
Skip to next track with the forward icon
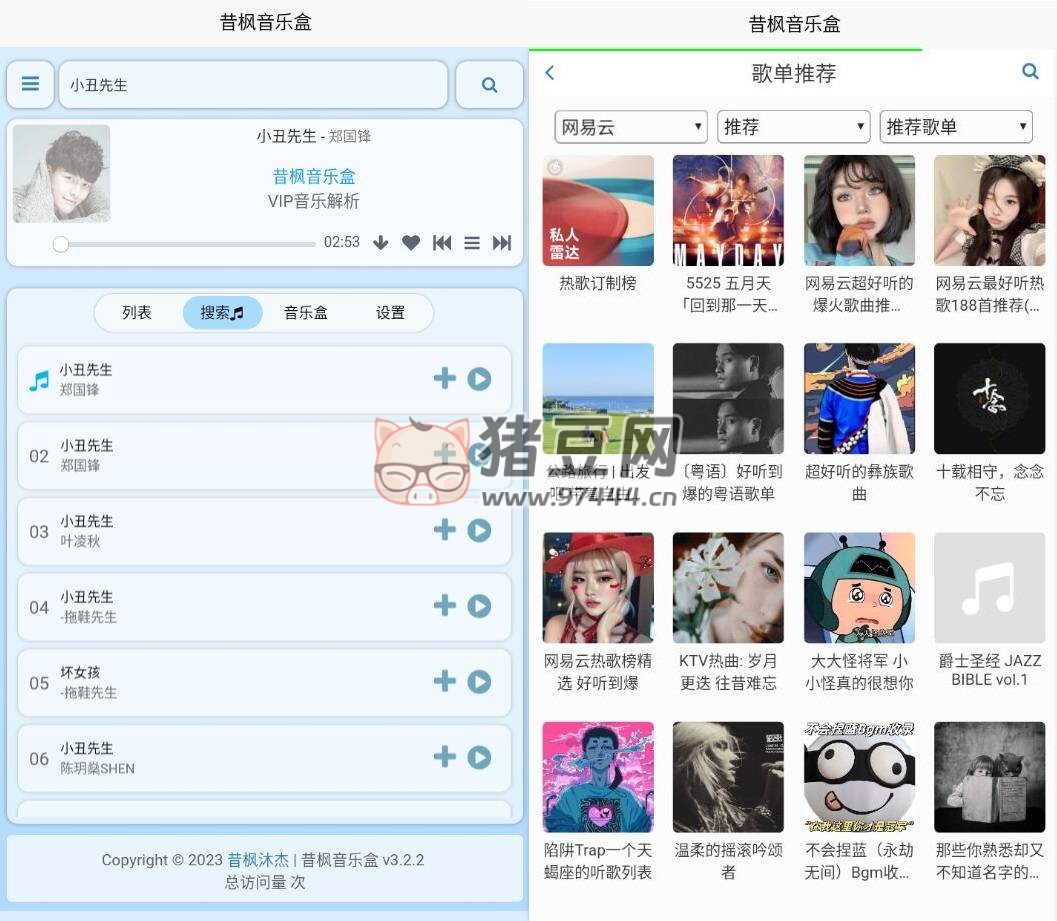click(502, 242)
